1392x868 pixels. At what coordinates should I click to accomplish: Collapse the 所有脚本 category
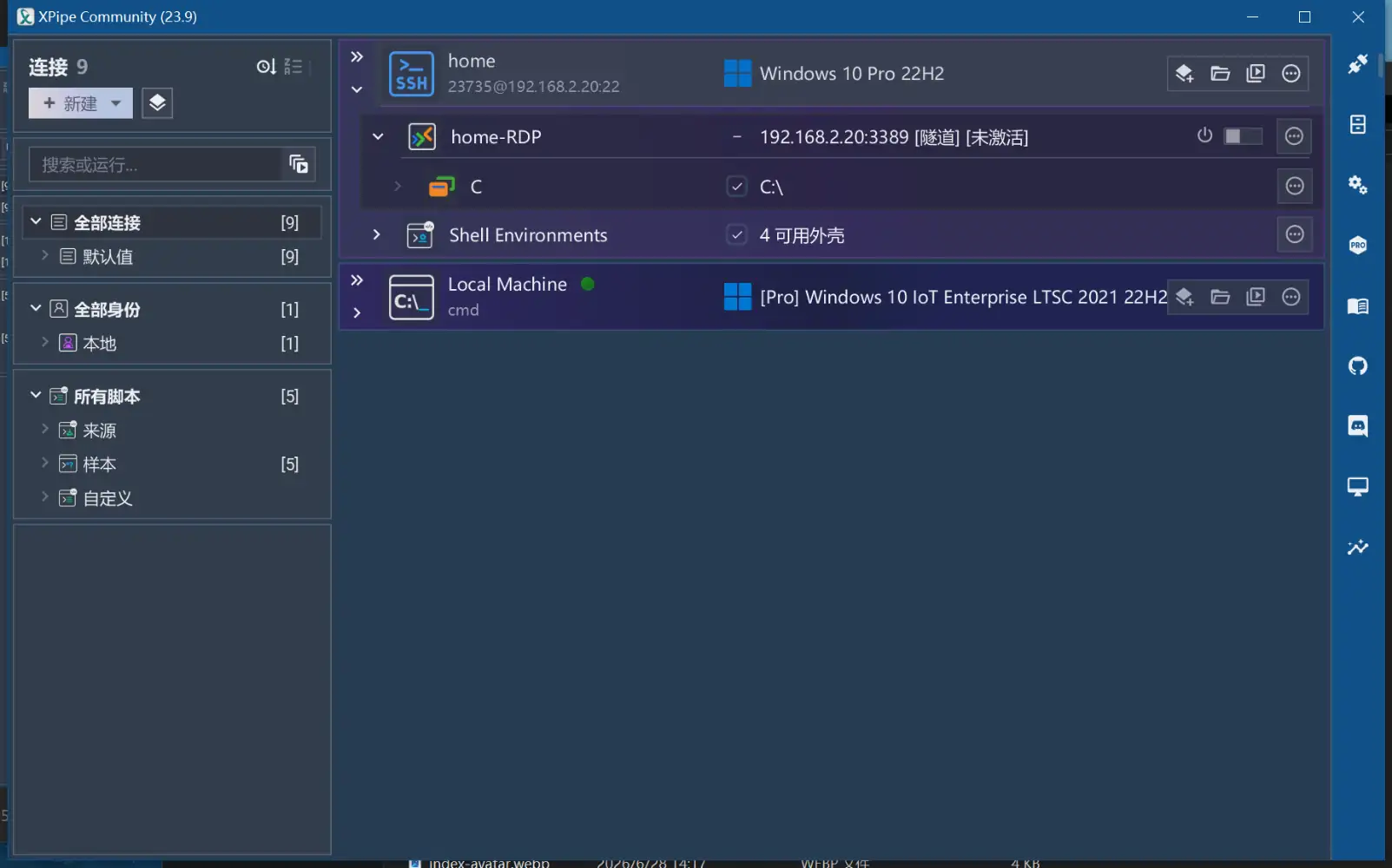coord(36,395)
